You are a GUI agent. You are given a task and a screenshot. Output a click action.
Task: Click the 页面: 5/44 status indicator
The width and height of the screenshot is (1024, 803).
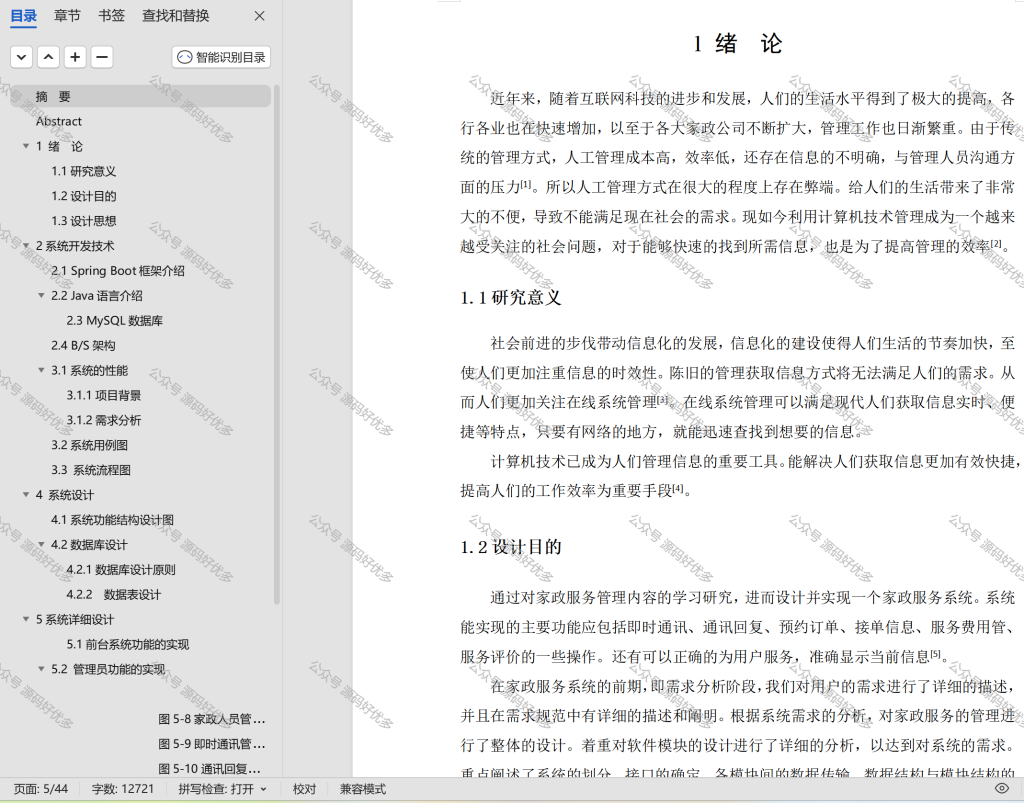pos(40,789)
